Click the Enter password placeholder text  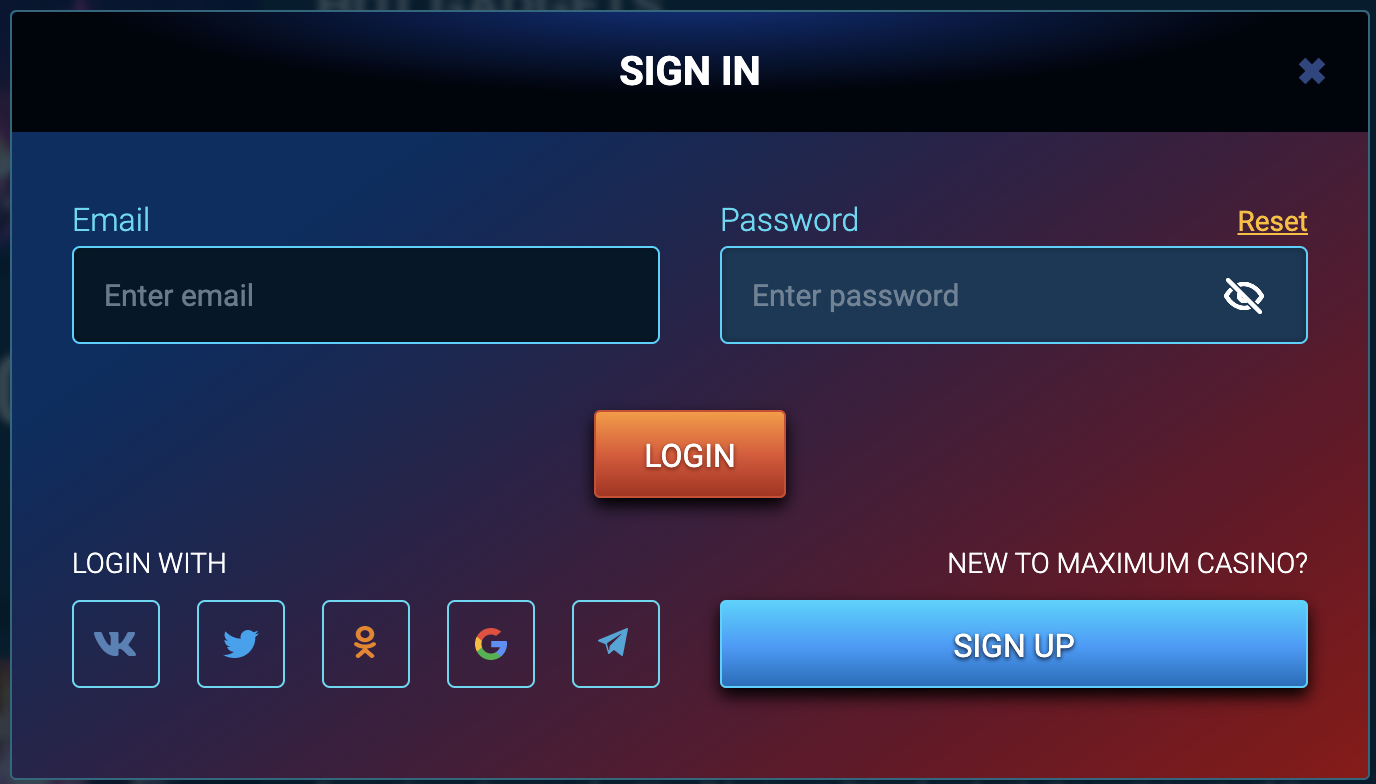pyautogui.click(x=855, y=296)
